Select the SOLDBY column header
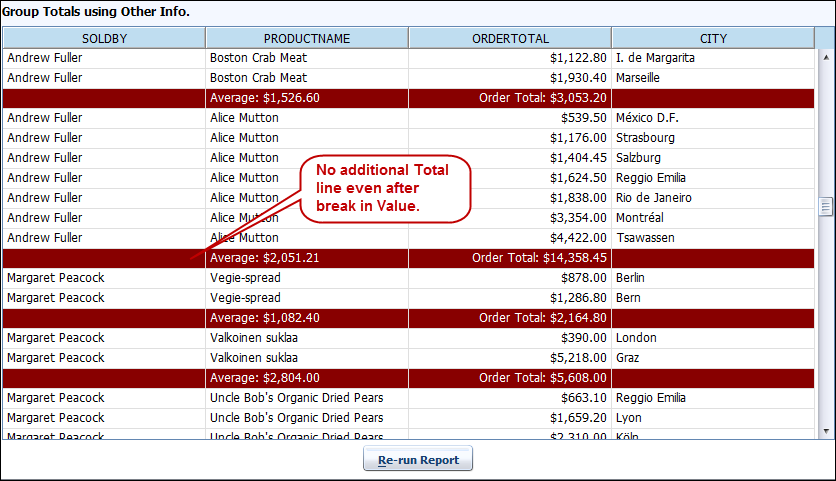This screenshot has width=836, height=481. click(104, 38)
